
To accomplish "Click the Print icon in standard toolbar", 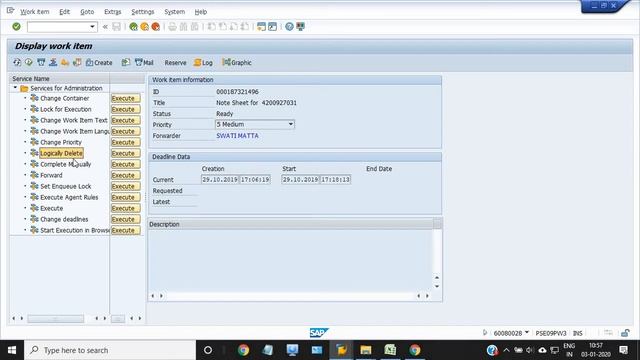I will pos(173,27).
